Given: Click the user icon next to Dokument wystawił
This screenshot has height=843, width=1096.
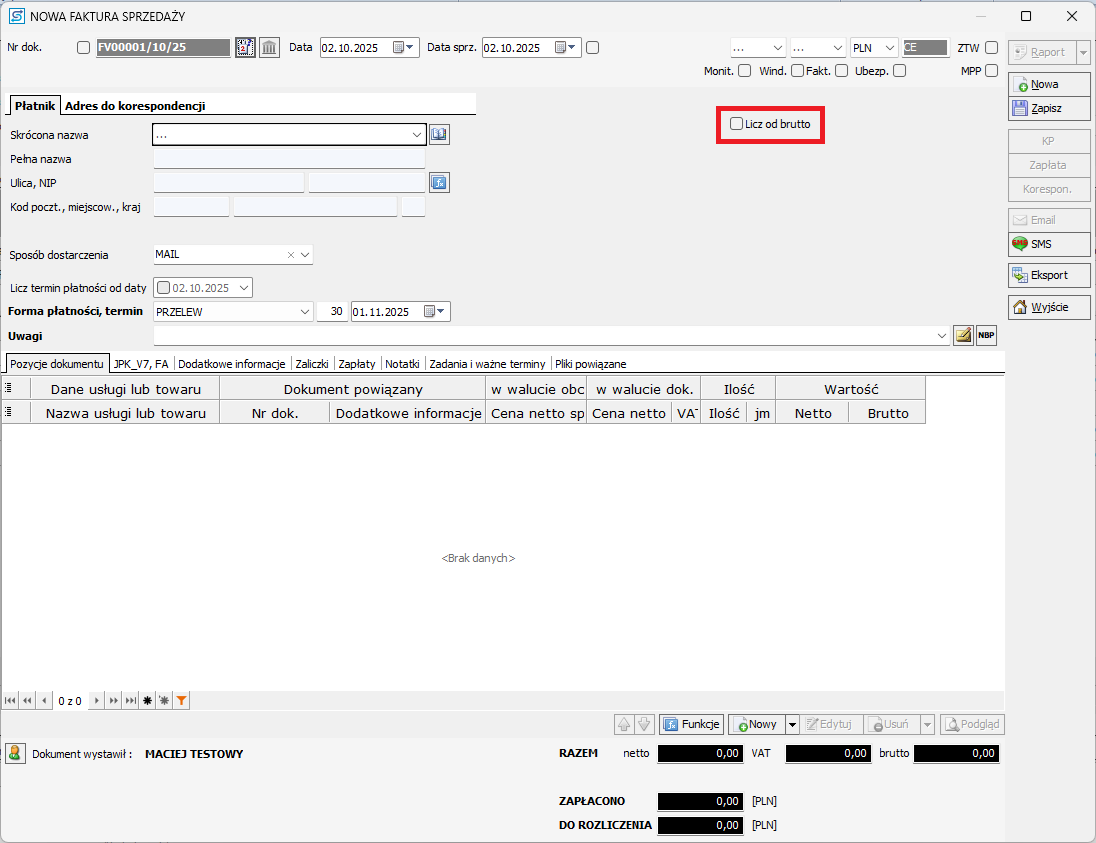Looking at the screenshot, I should tap(15, 753).
